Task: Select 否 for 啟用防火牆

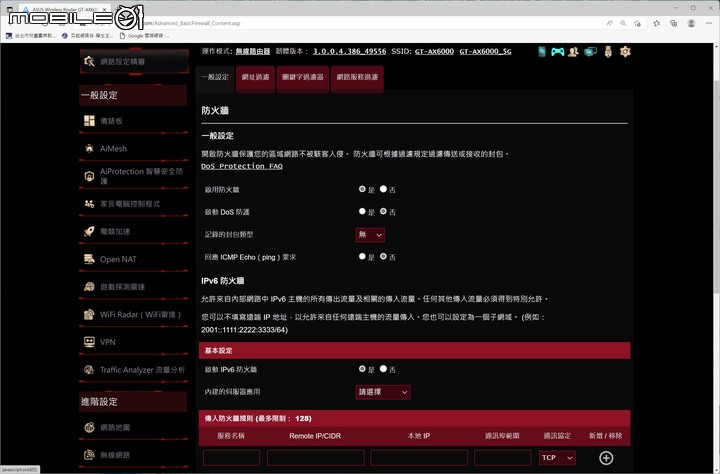Action: [383, 189]
